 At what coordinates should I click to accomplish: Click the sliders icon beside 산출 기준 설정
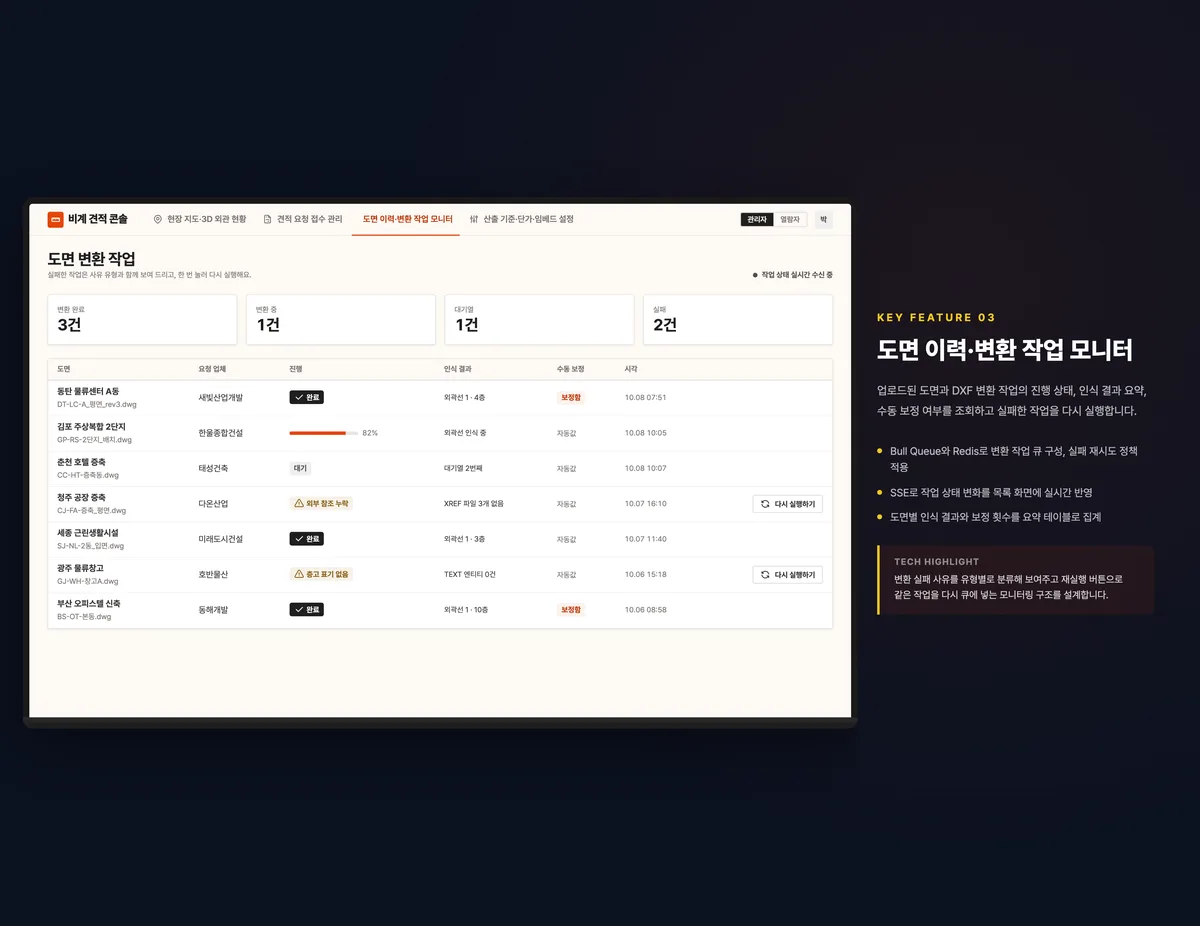pyautogui.click(x=474, y=219)
